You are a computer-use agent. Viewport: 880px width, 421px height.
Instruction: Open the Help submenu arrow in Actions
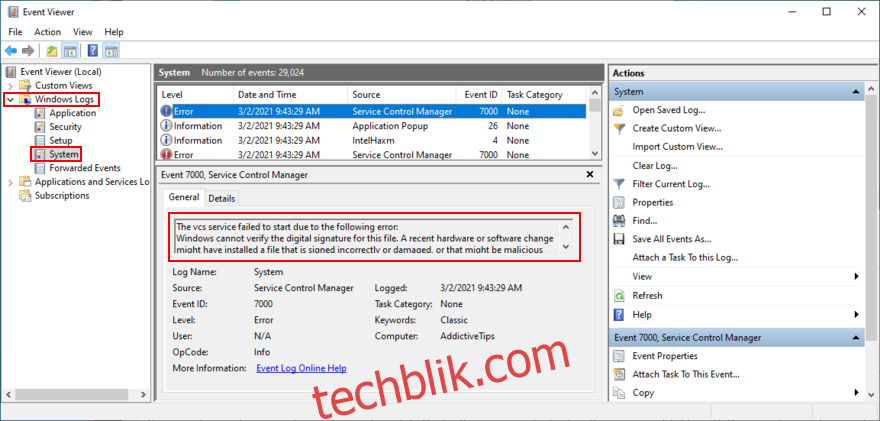[856, 314]
